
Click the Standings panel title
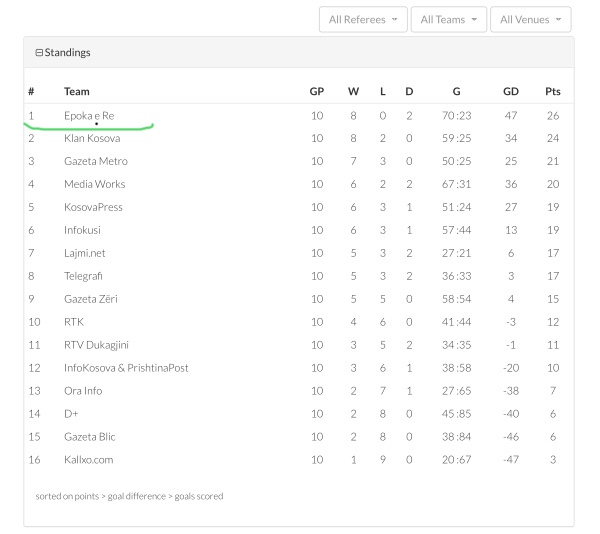click(x=67, y=52)
